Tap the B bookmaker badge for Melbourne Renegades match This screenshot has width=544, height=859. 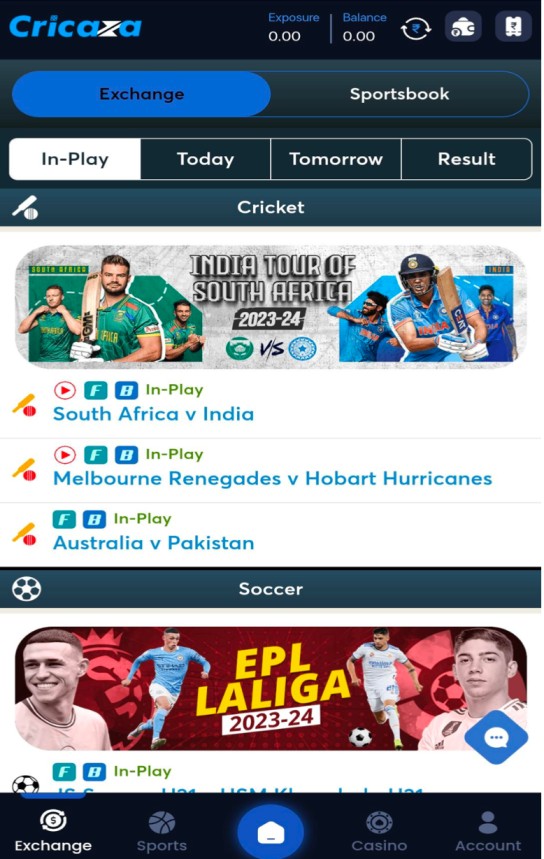pos(126,455)
